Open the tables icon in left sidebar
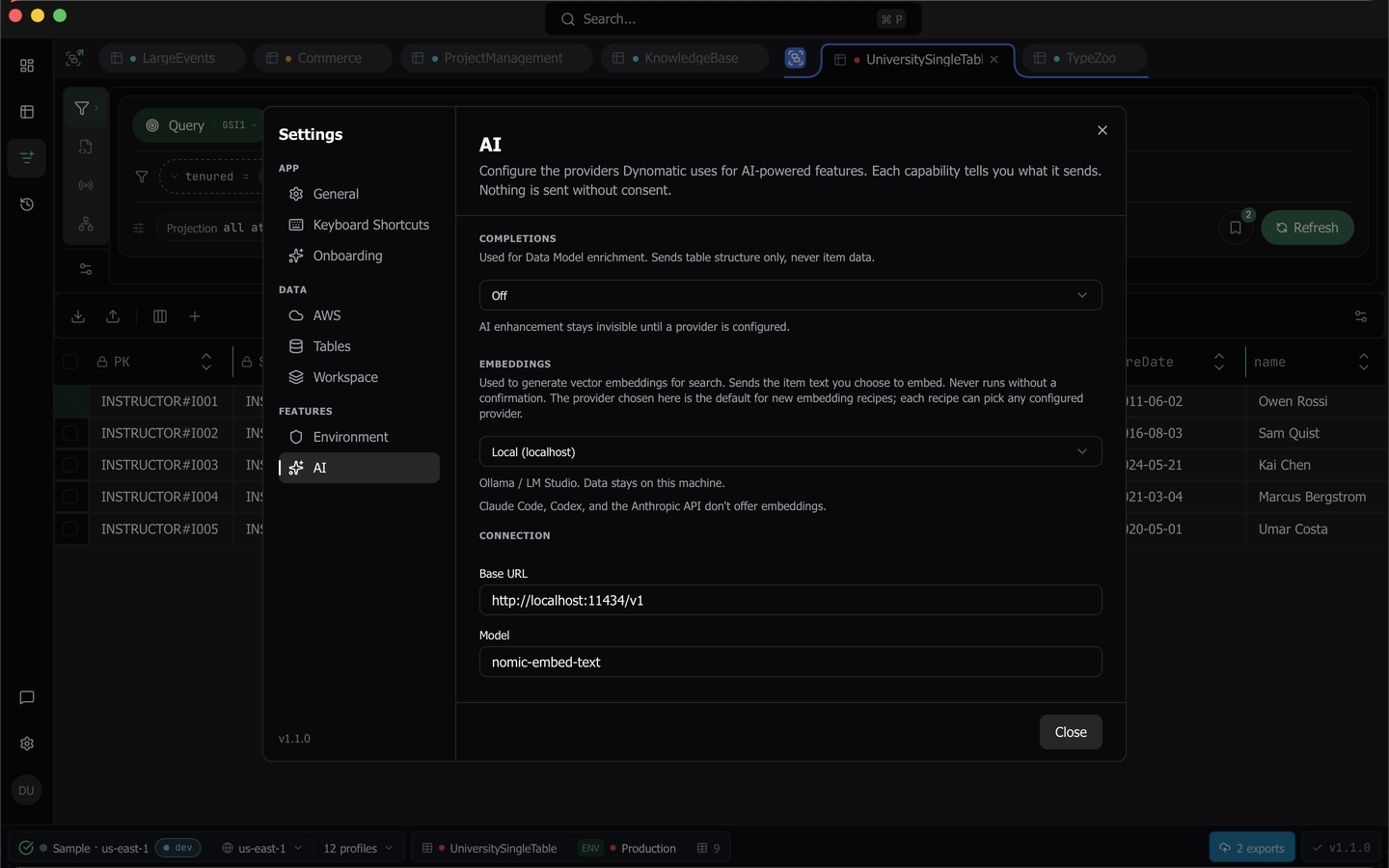The width and height of the screenshot is (1389, 868). 27,112
